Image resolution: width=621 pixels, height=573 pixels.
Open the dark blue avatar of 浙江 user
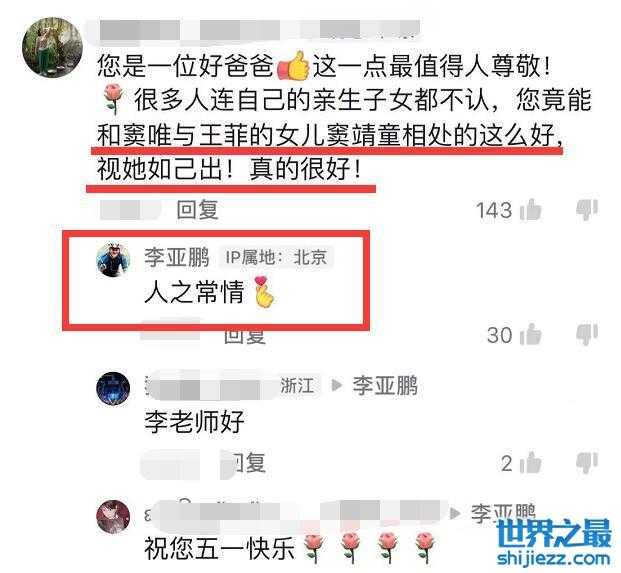113,388
